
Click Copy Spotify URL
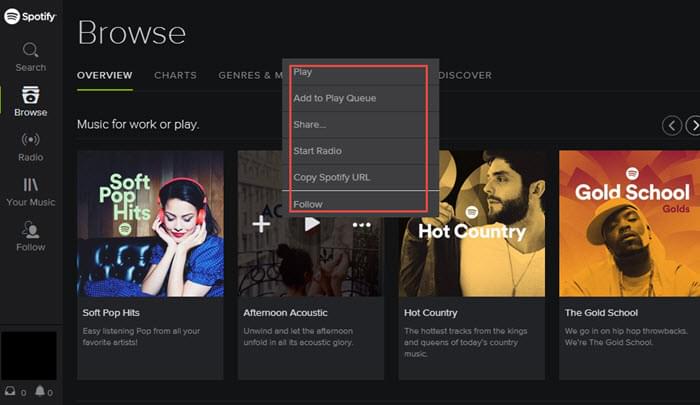(x=361, y=177)
